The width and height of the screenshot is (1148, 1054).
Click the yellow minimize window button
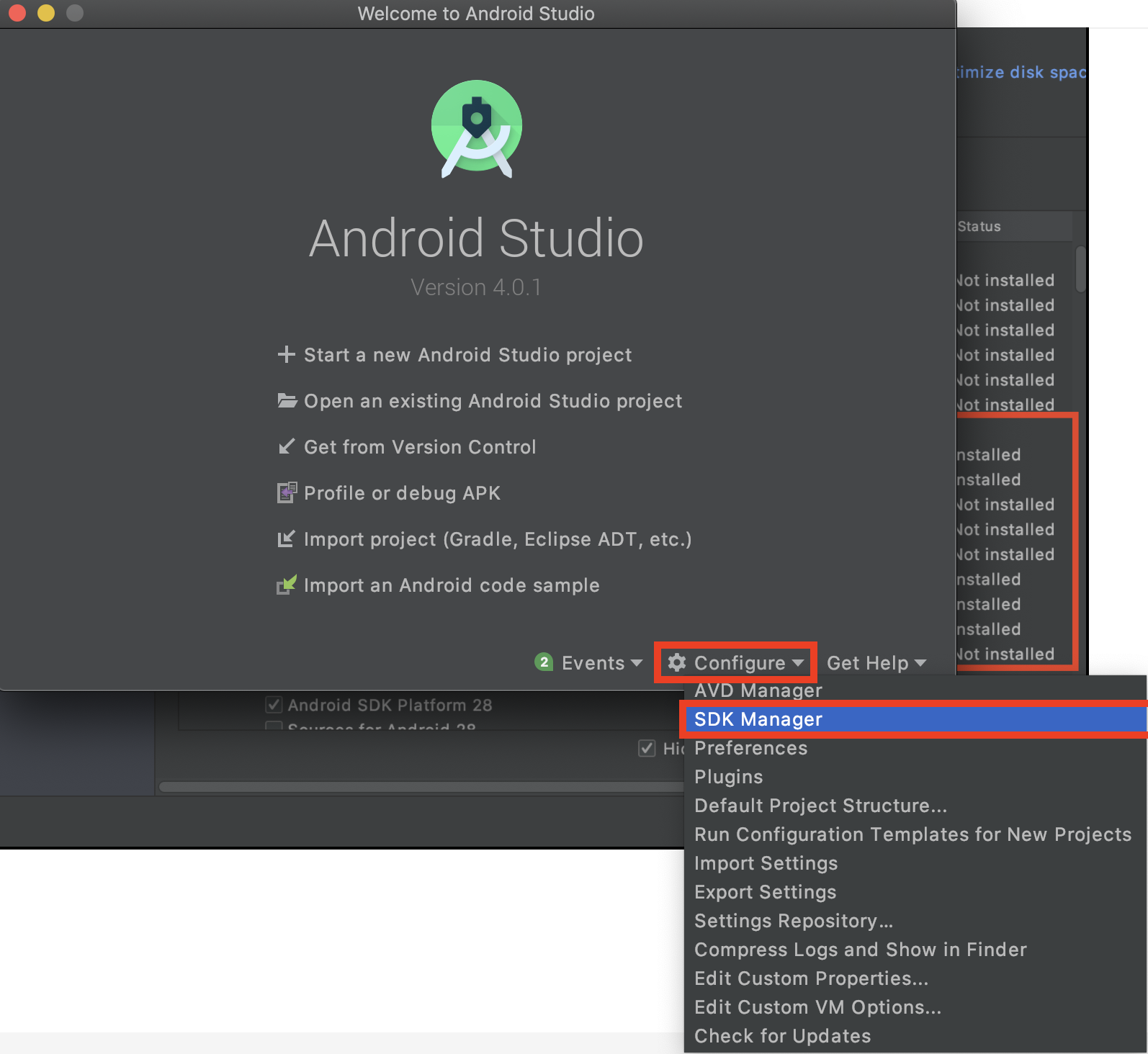pyautogui.click(x=46, y=13)
